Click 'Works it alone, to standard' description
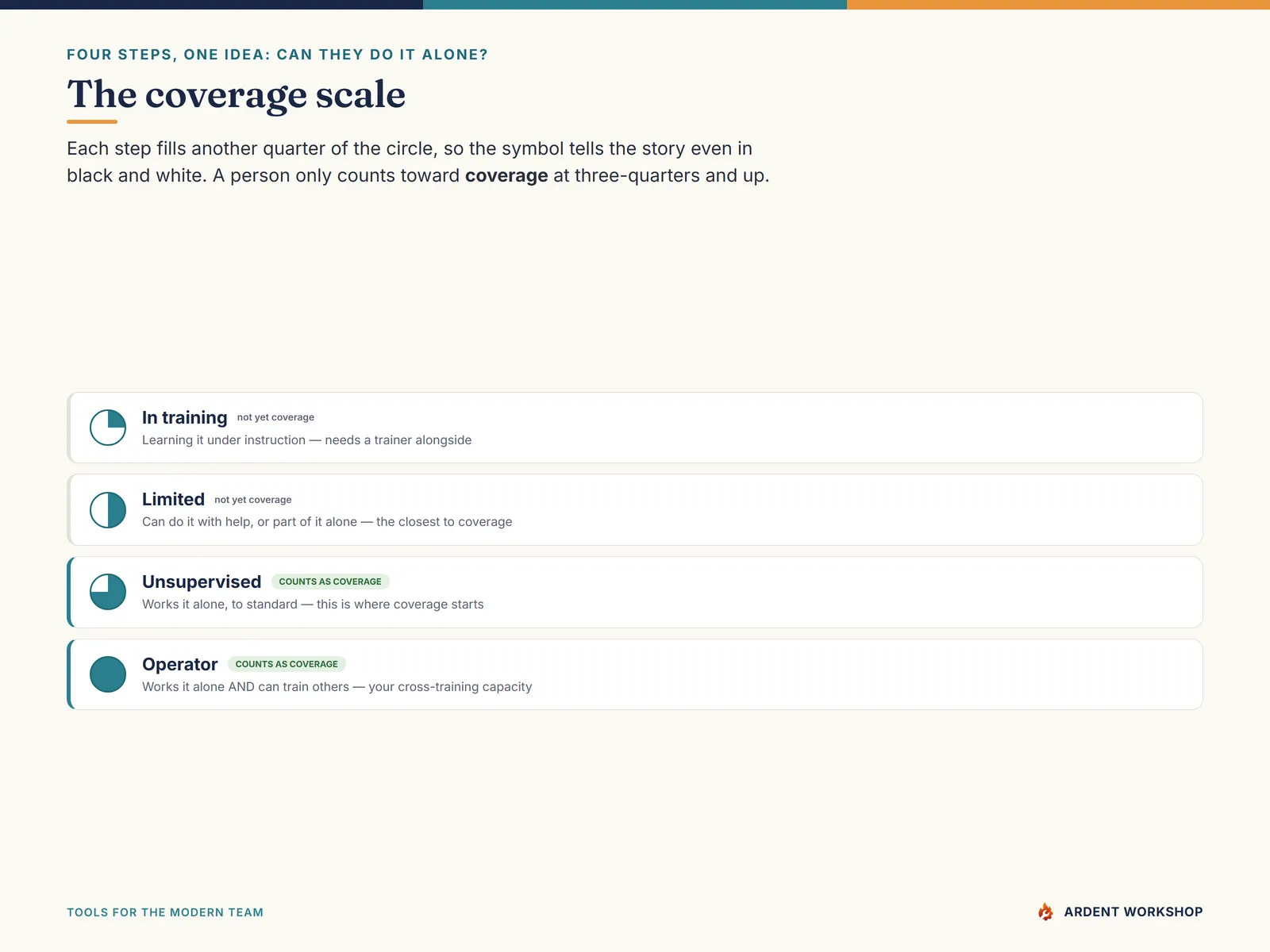Screen dimensions: 1270x952 pos(313,605)
